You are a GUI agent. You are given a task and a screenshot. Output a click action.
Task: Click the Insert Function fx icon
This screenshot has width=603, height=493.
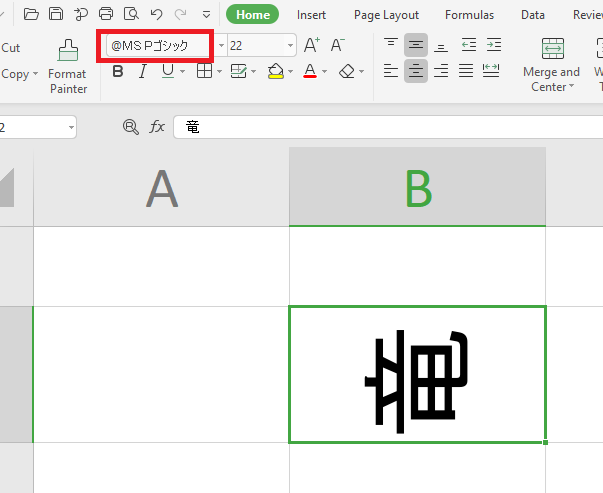pos(157,127)
